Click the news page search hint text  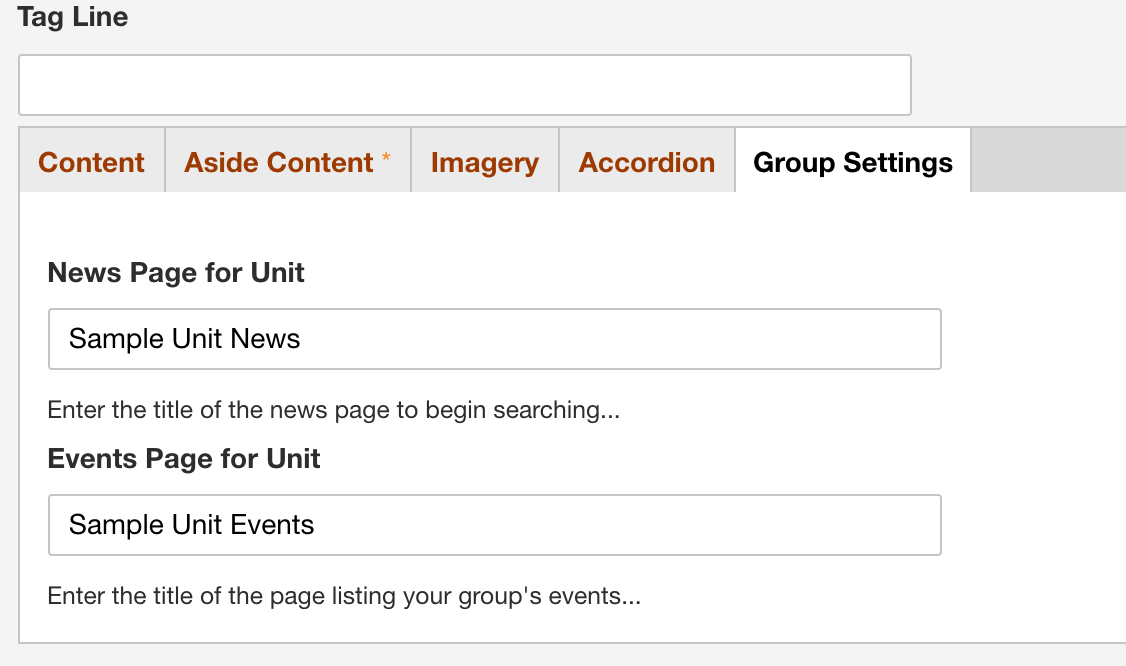333,411
